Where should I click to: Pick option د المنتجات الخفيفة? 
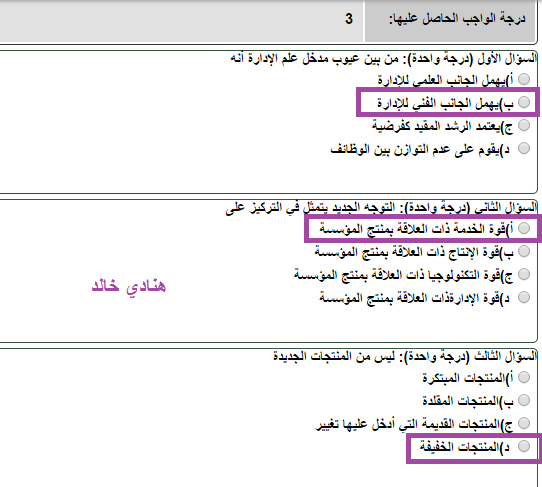tap(524, 446)
